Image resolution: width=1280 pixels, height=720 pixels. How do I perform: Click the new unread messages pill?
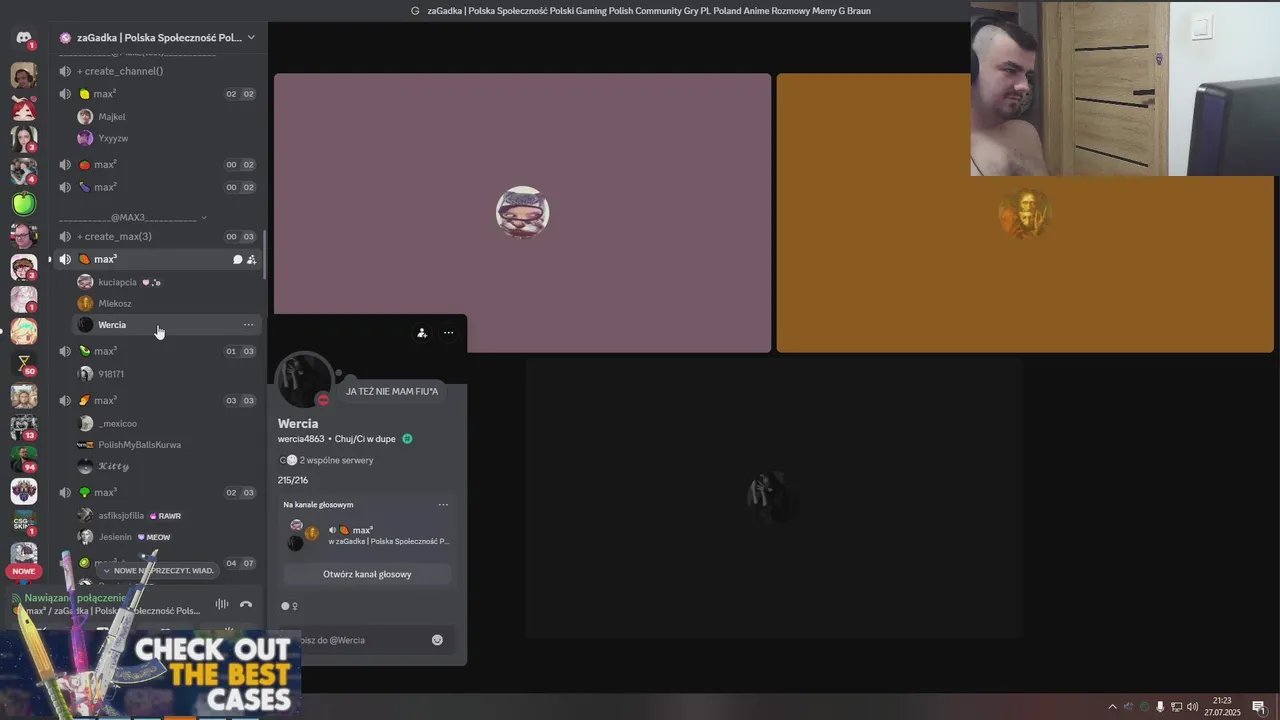pos(158,570)
